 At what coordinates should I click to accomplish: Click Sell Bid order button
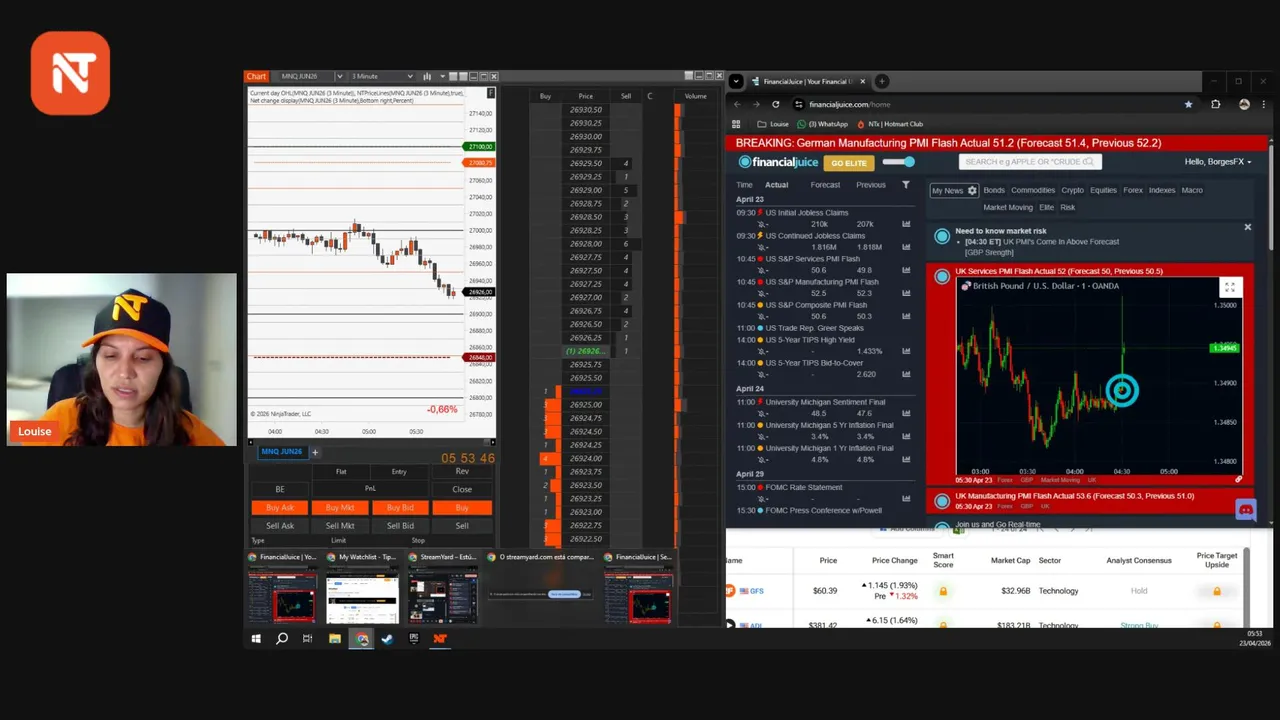coord(400,526)
